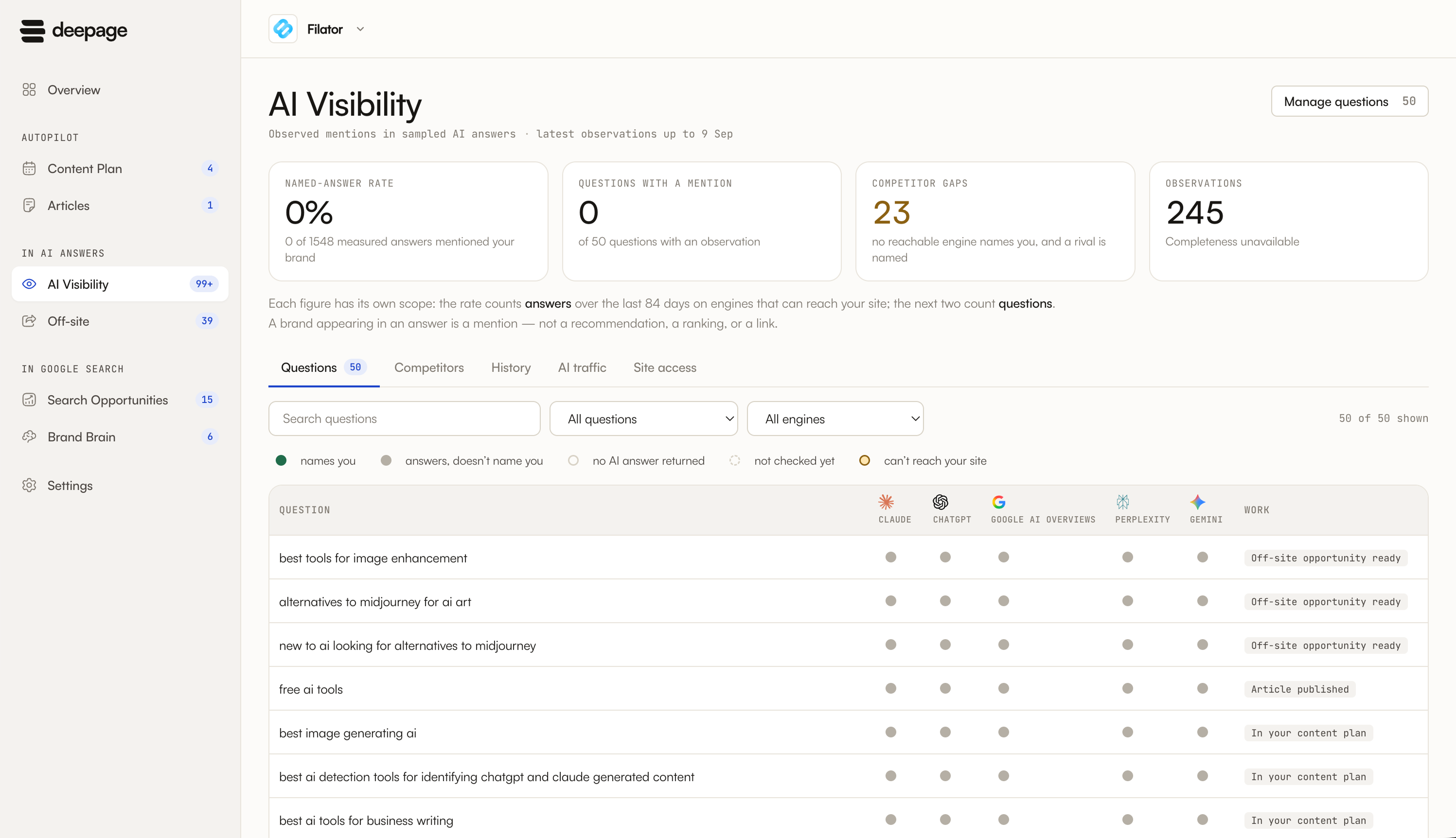The width and height of the screenshot is (1456, 838).
Task: Click 'not checked yet' dashed legend dot
Action: pyautogui.click(x=735, y=460)
